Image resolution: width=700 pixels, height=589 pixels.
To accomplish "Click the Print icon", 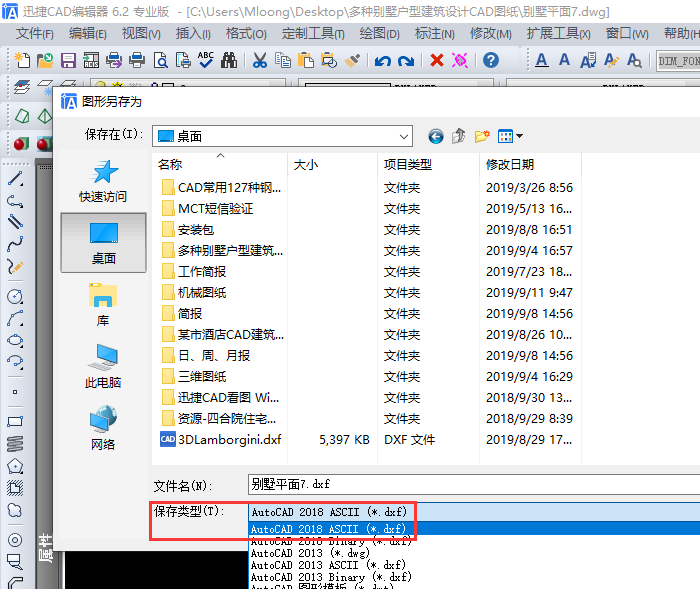I will pos(137,60).
